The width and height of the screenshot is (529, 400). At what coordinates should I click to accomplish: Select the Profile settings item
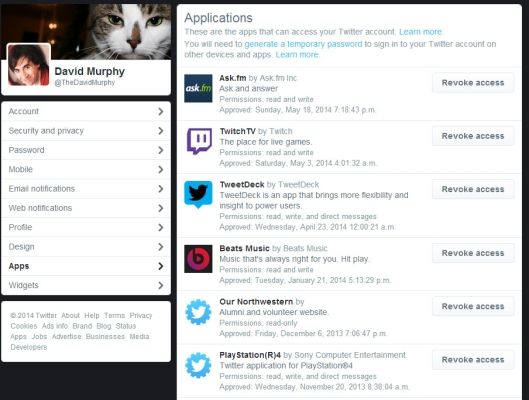[86, 227]
